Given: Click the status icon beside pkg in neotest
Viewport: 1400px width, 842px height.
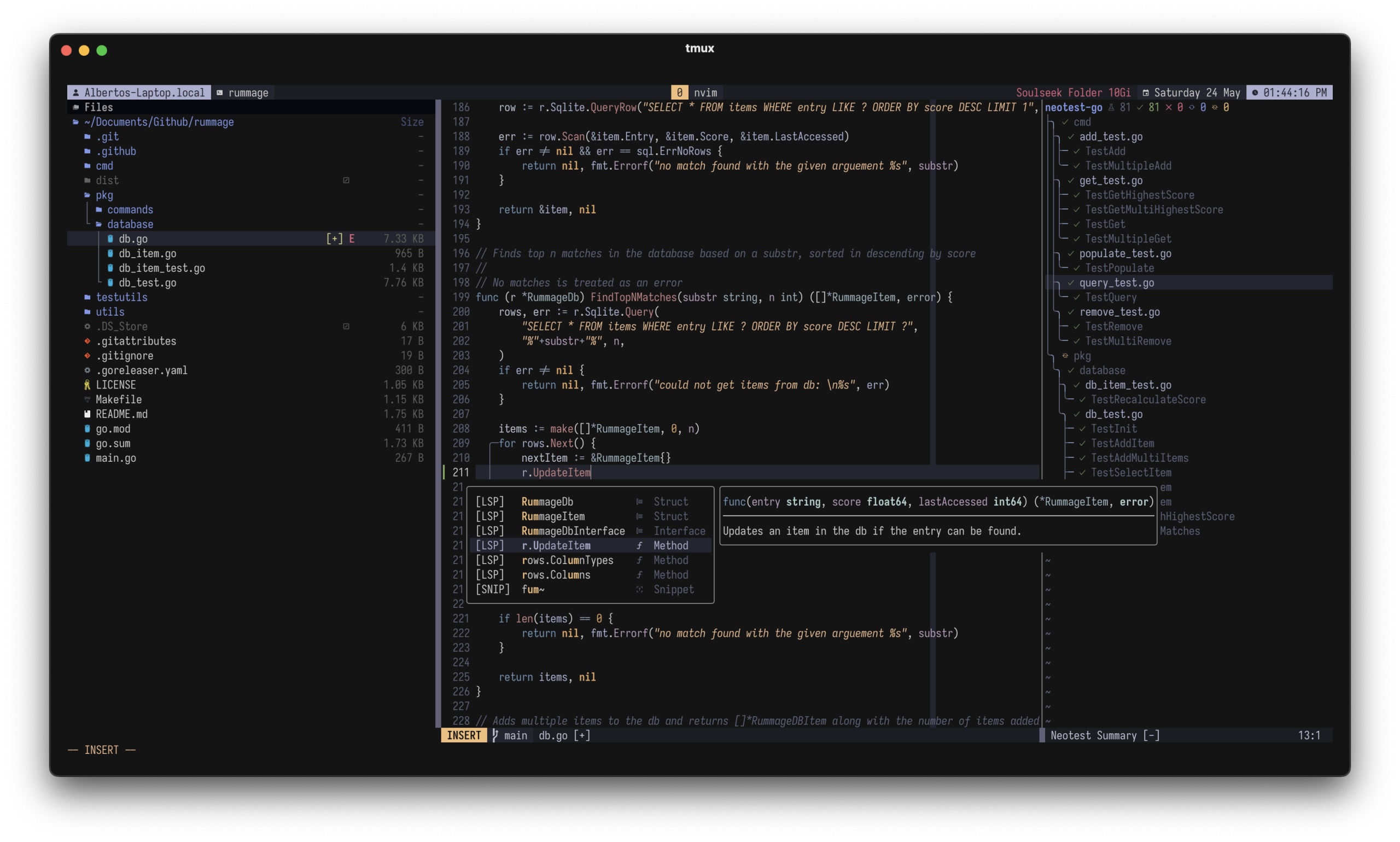Looking at the screenshot, I should [x=1065, y=356].
